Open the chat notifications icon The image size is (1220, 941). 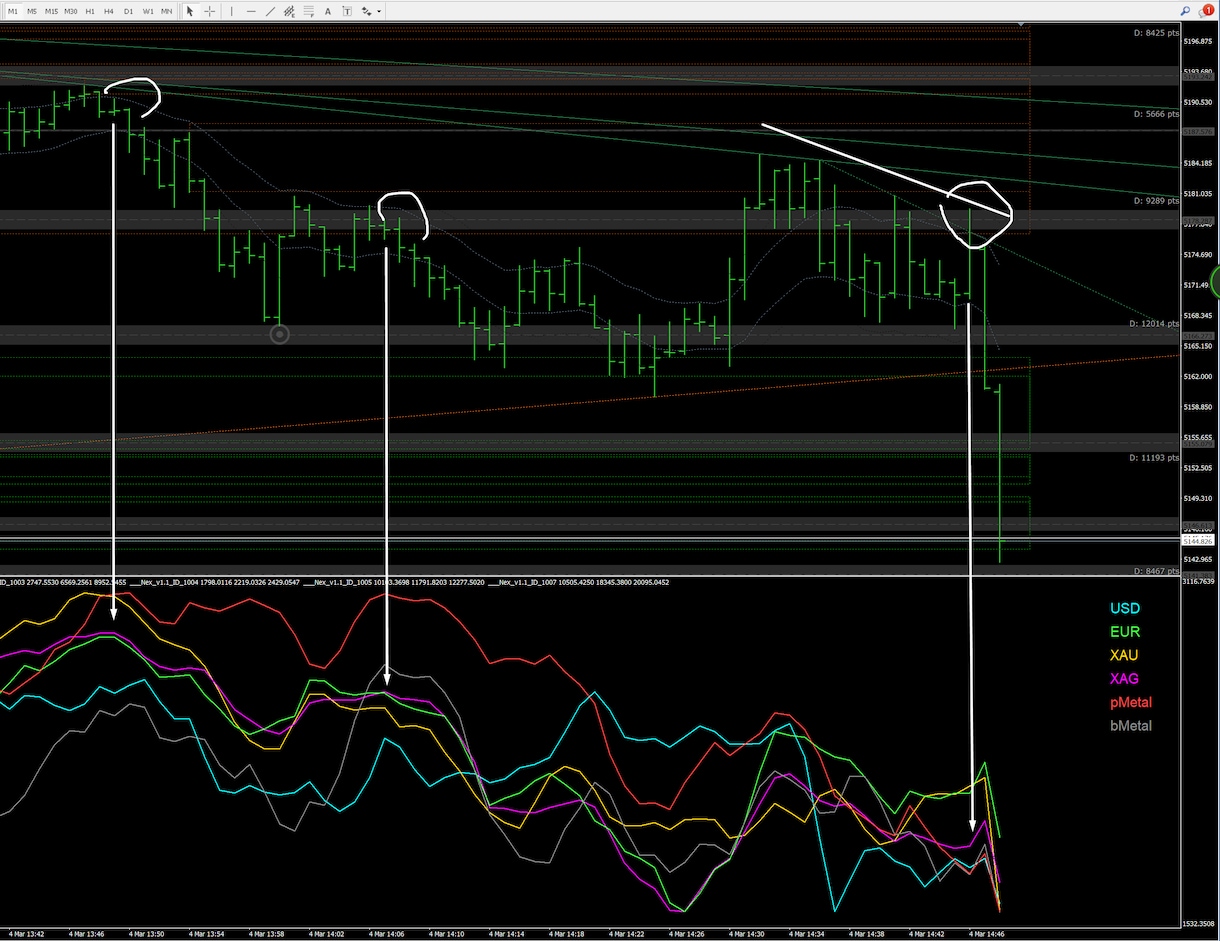click(1206, 10)
